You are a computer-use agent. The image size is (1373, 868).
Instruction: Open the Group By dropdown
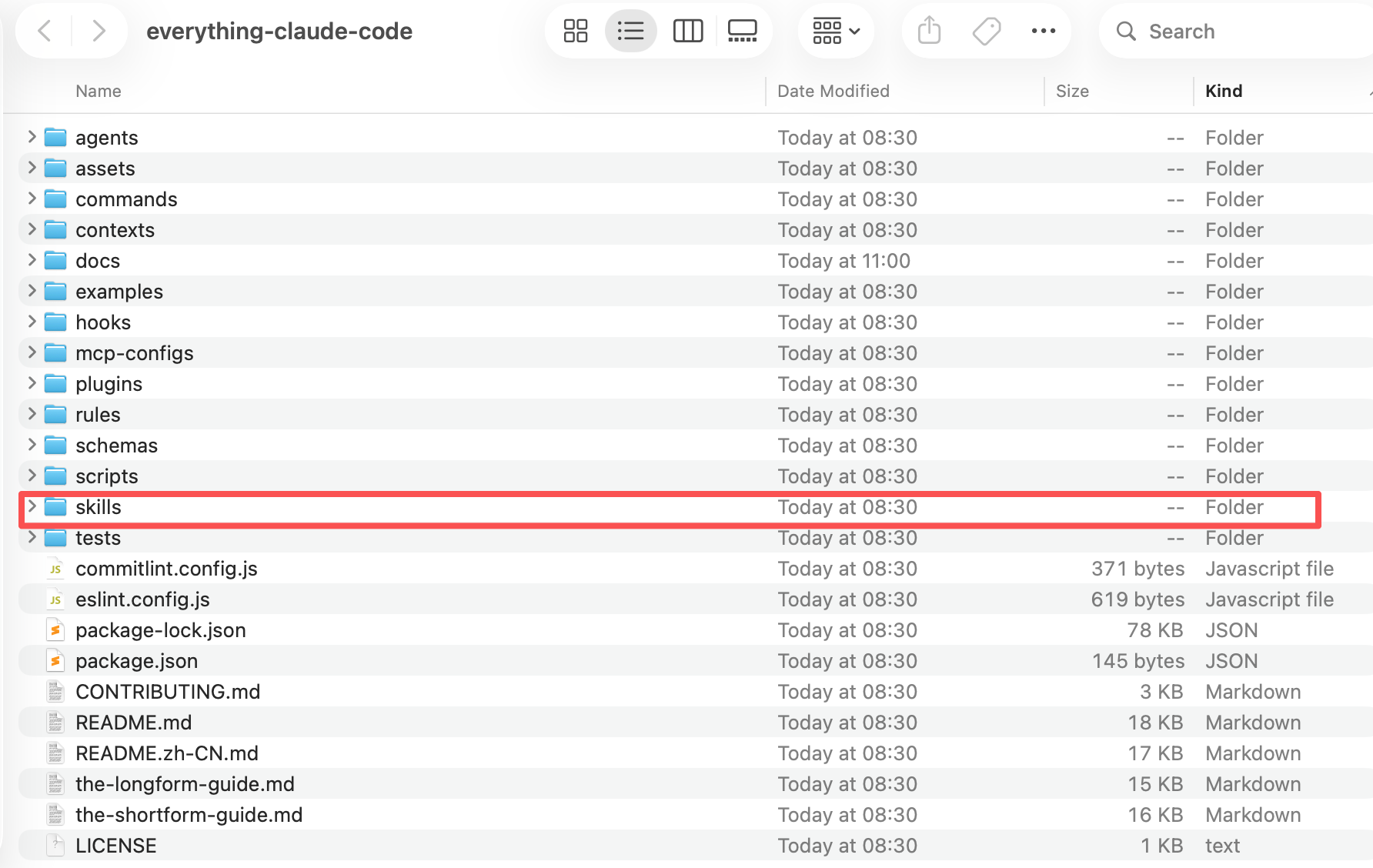836,31
